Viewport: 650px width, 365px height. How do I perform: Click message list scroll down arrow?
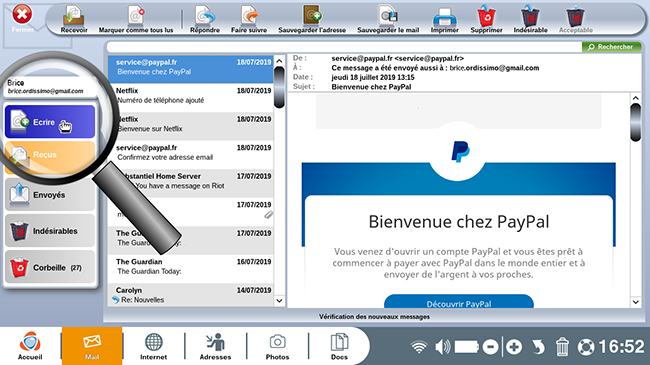pyautogui.click(x=279, y=301)
